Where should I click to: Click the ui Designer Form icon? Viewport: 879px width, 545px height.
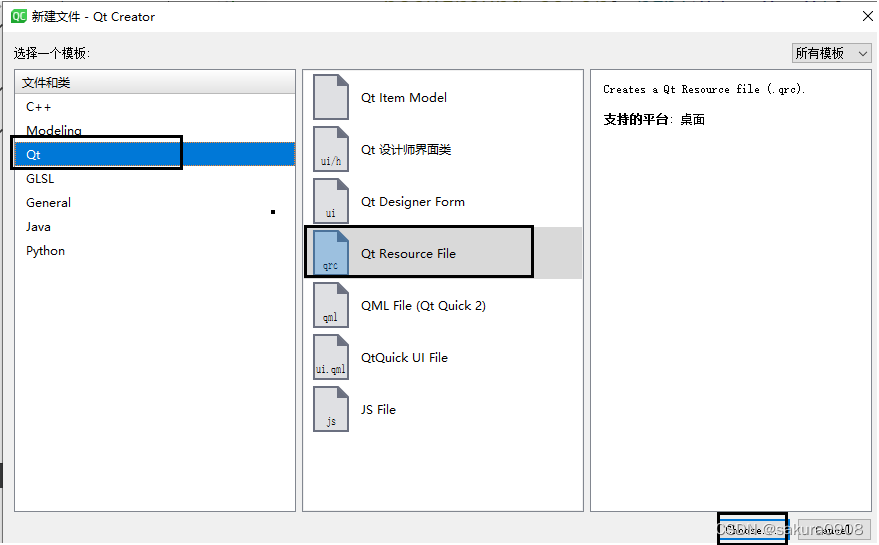pyautogui.click(x=331, y=201)
